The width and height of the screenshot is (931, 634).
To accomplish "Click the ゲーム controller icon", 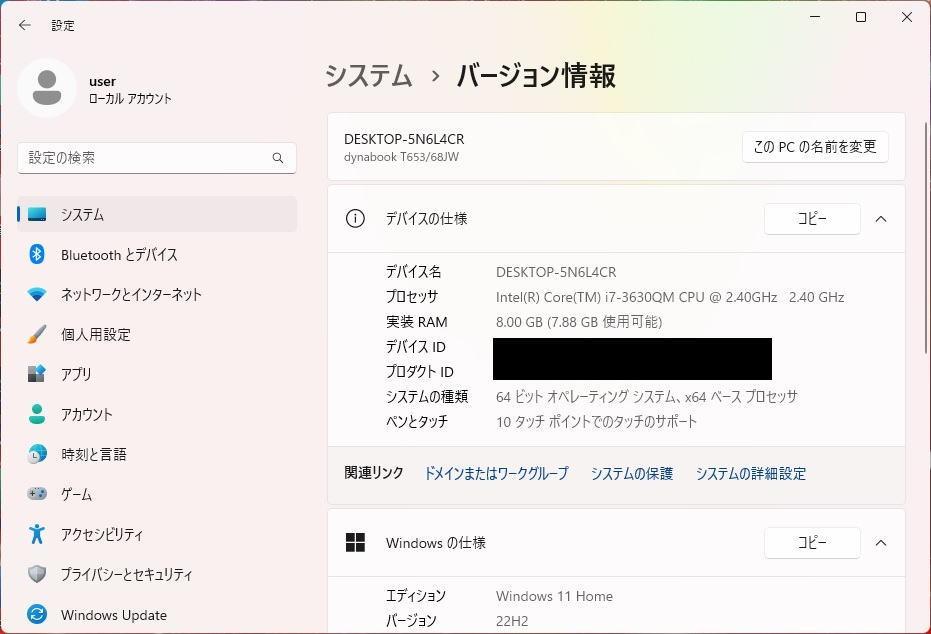I will tap(37, 494).
